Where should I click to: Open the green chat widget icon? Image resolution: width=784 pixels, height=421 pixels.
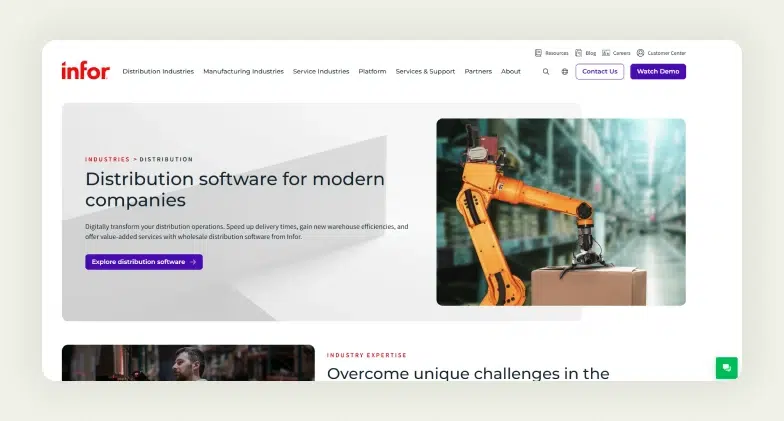pyautogui.click(x=726, y=368)
